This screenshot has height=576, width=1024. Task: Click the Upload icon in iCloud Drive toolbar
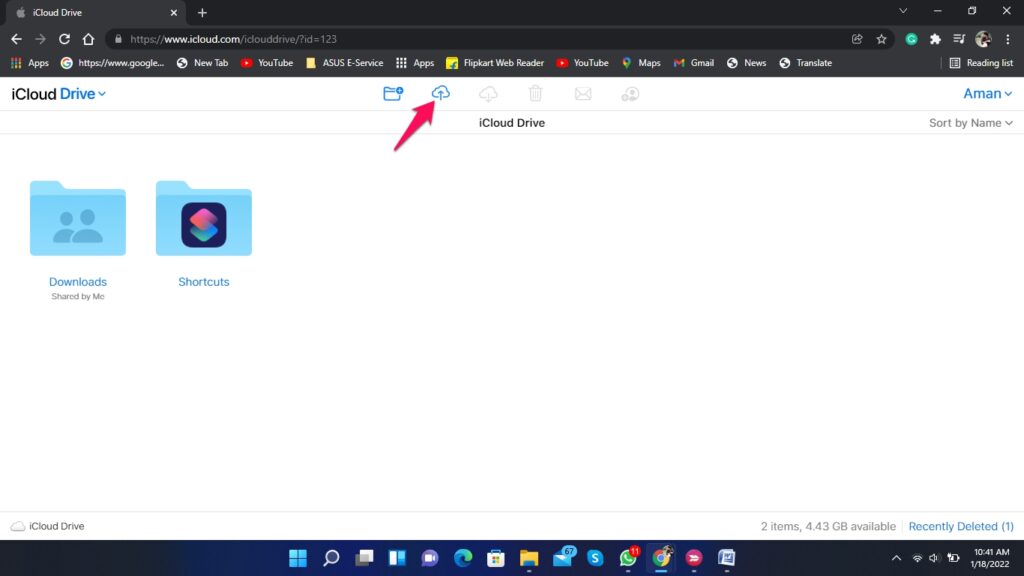coord(441,93)
